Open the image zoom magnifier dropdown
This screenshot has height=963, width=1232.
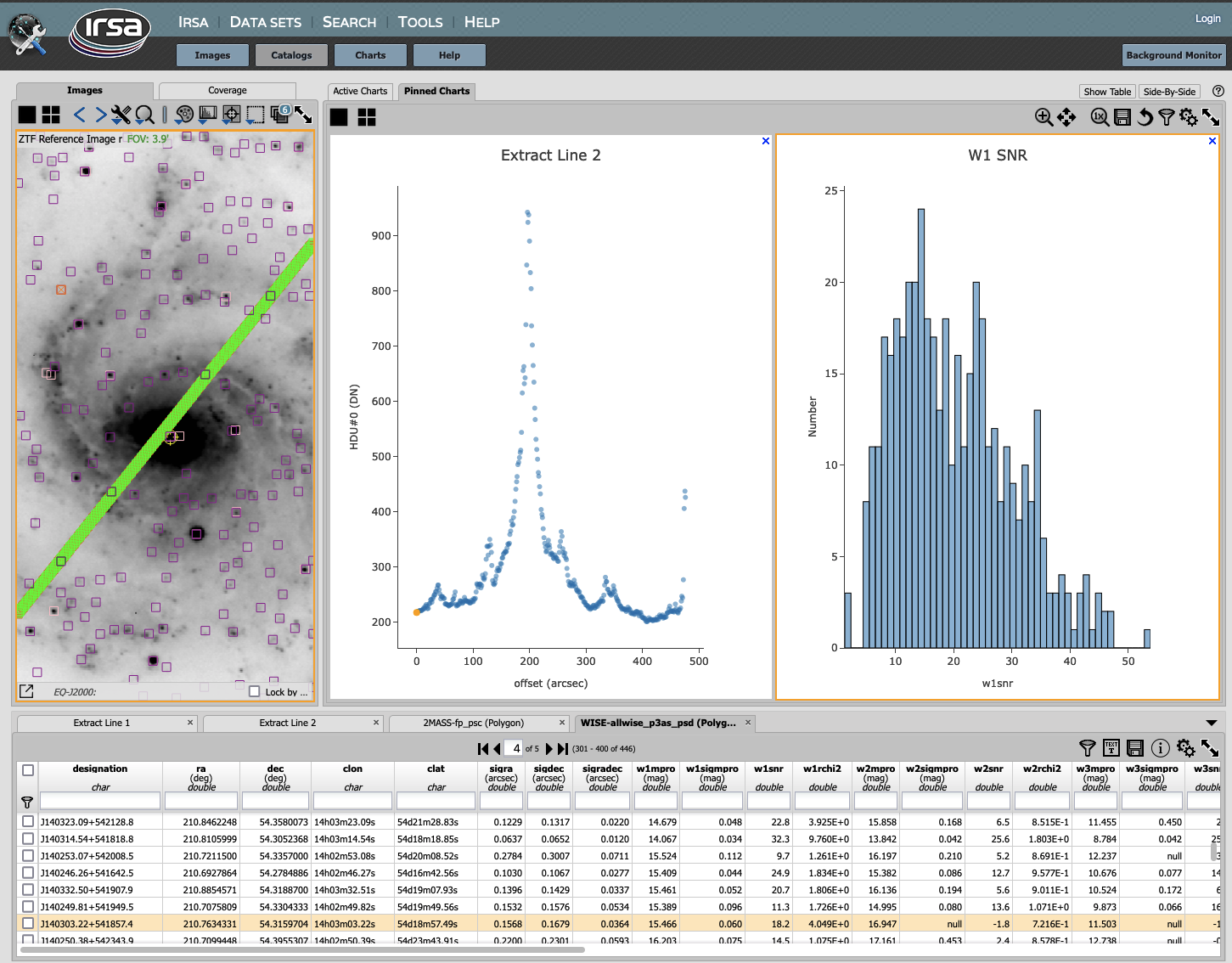click(144, 115)
